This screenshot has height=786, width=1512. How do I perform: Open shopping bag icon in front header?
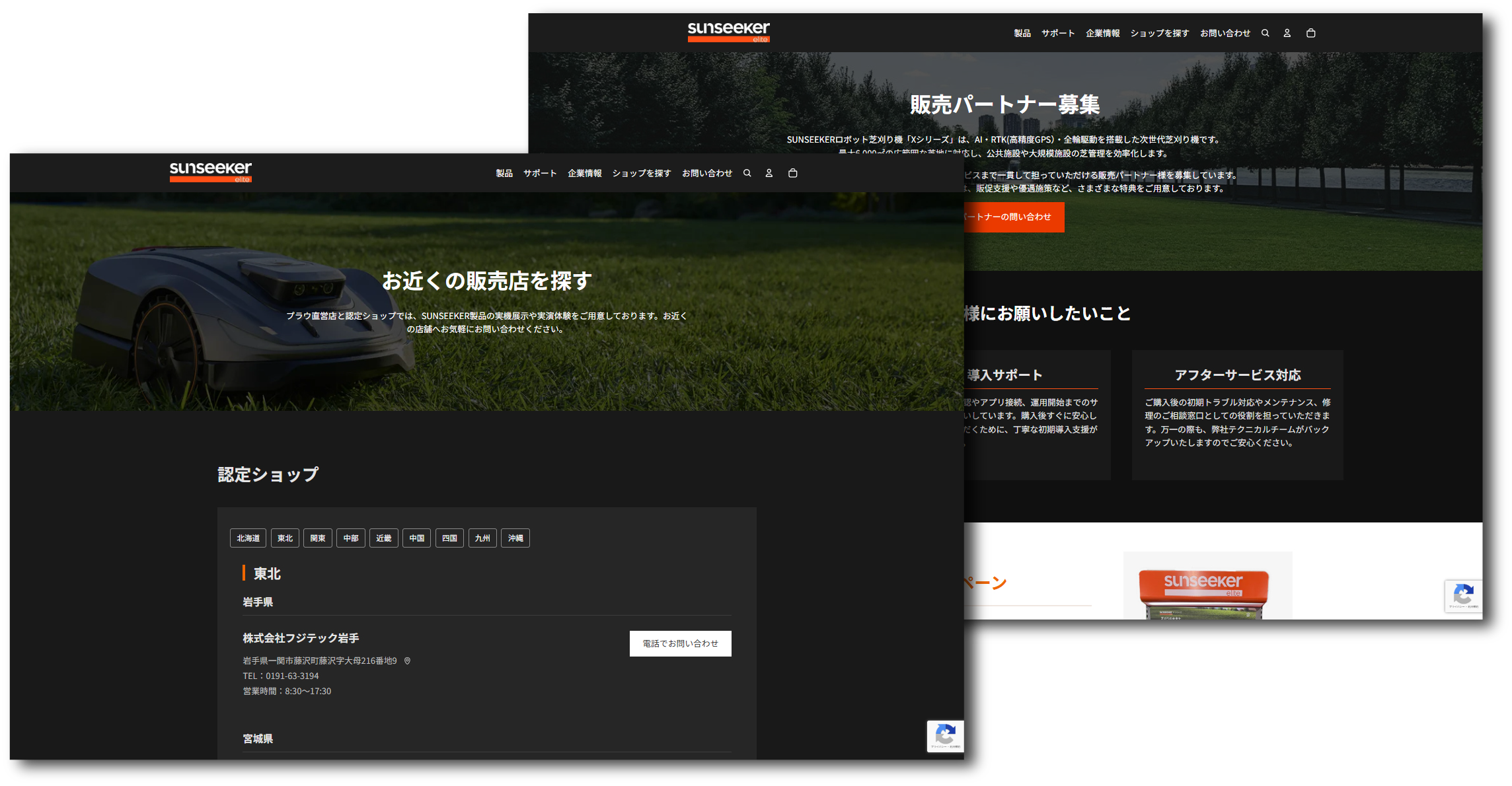(x=792, y=173)
